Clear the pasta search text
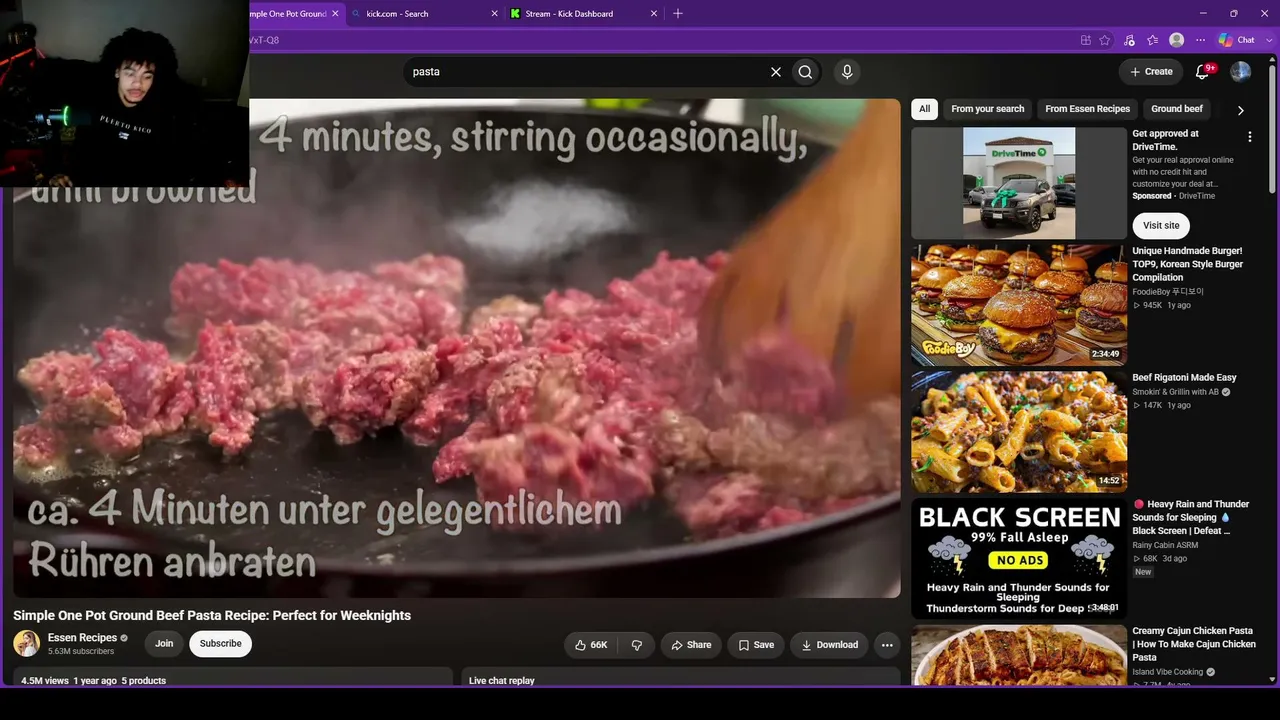Screen dimensions: 1280x720 [x=775, y=72]
